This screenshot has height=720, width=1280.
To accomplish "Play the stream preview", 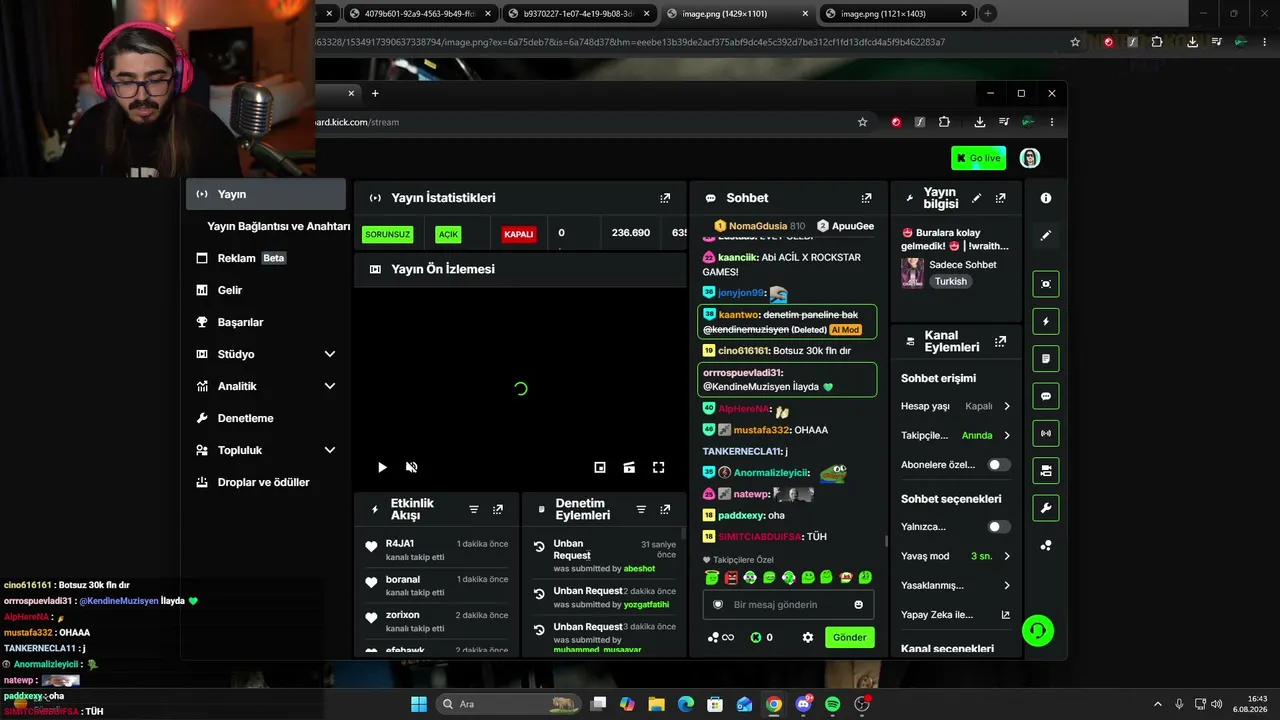I will 382,467.
